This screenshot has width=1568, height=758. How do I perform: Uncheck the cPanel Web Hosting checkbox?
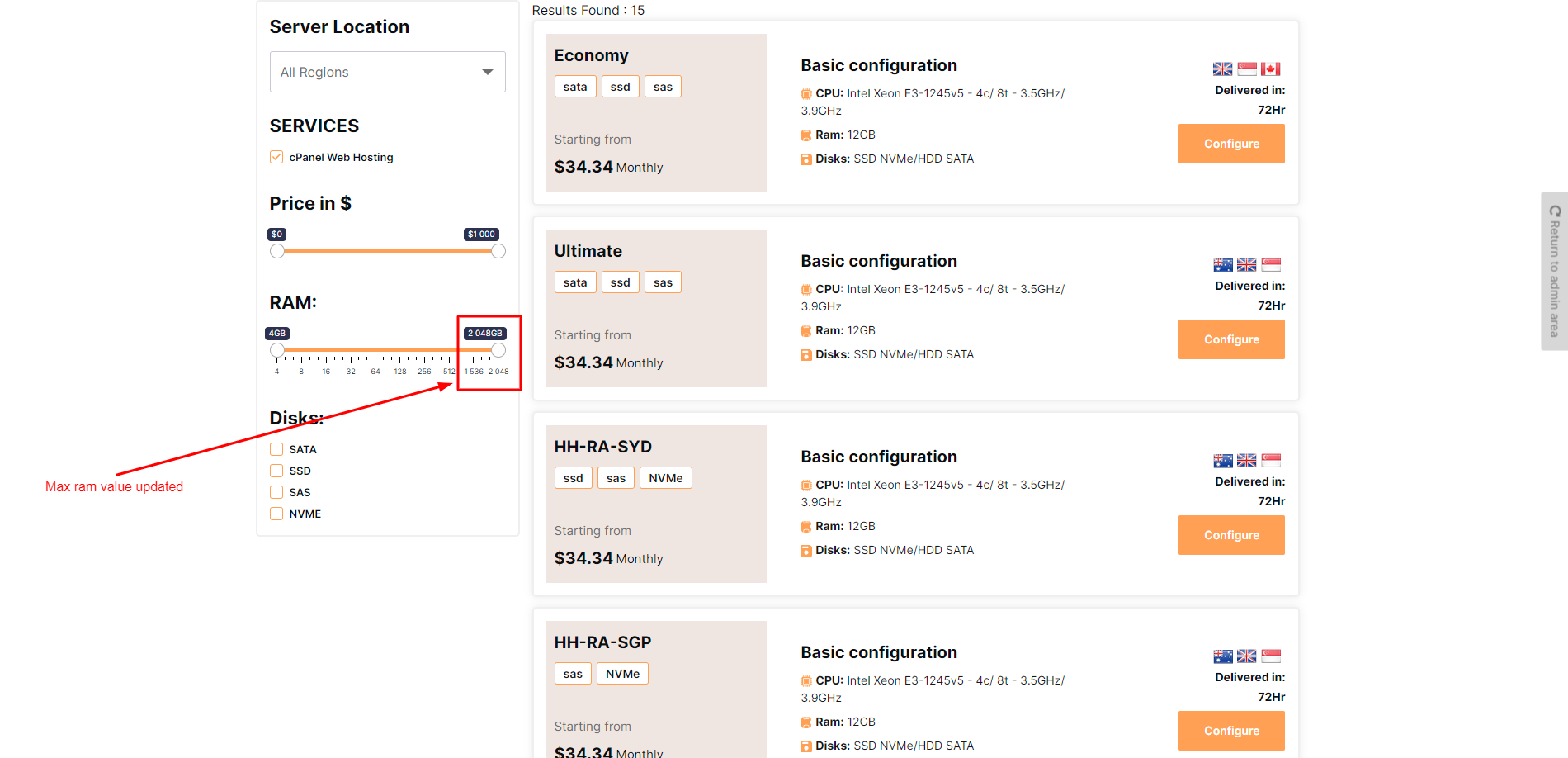(x=276, y=157)
